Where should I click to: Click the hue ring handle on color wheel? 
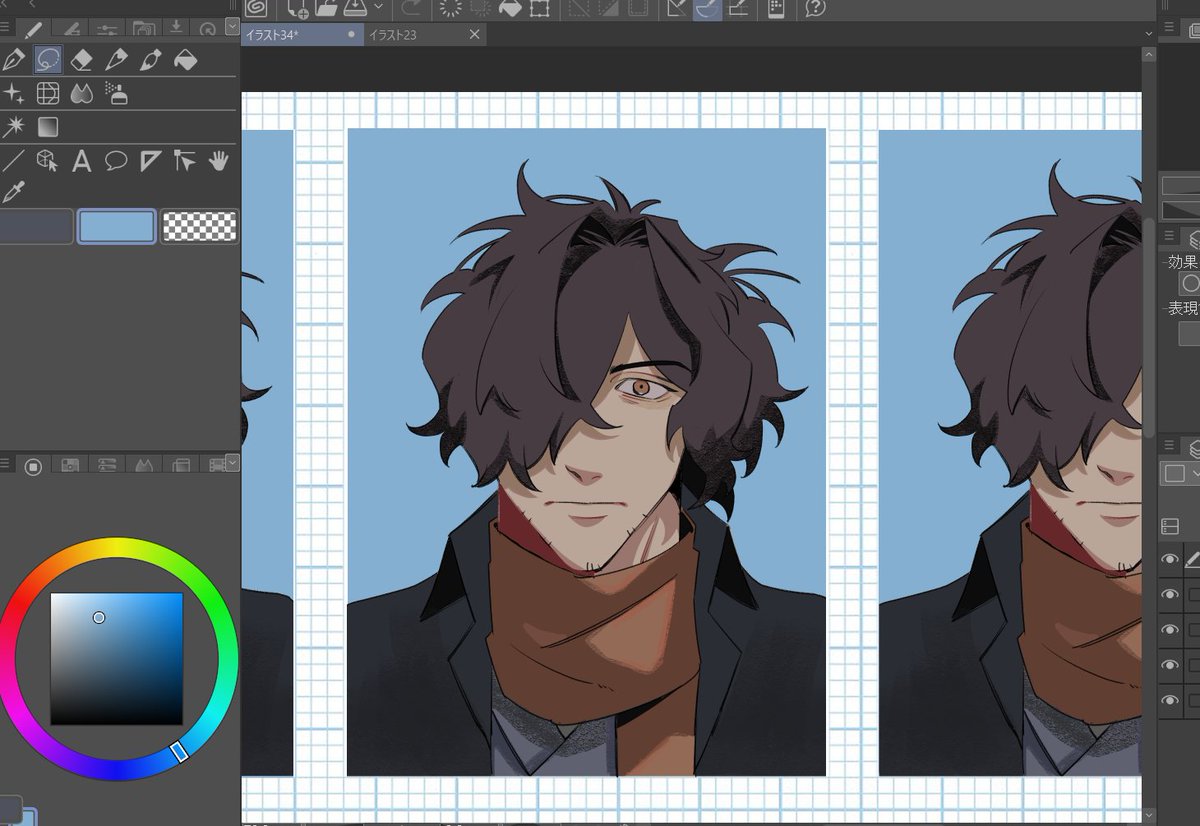point(180,752)
